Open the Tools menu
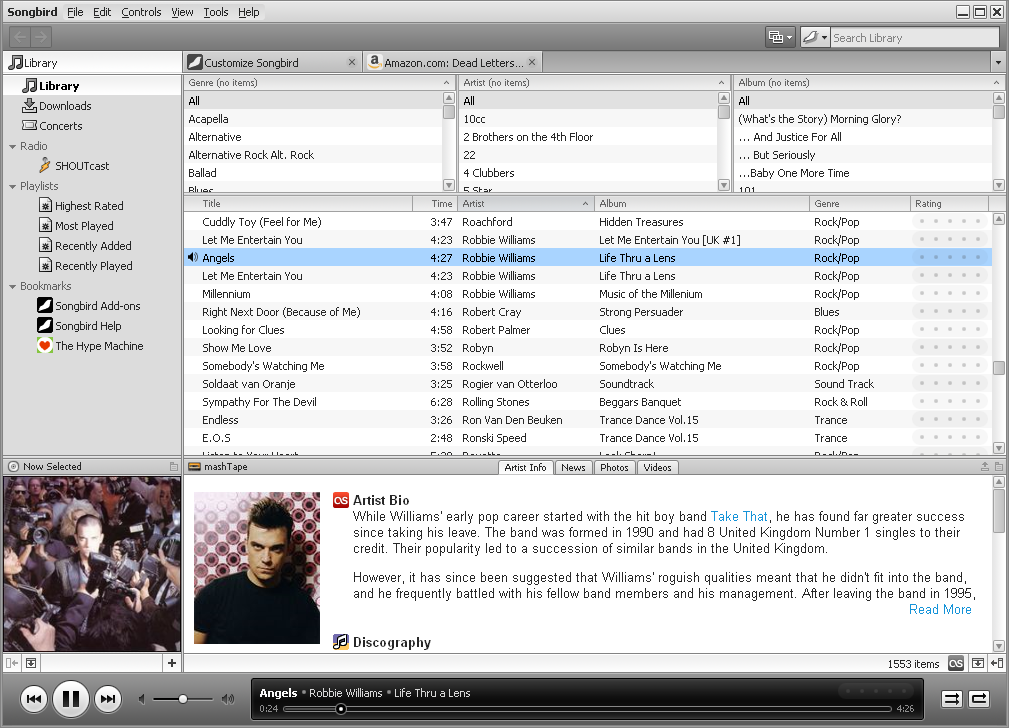 [x=216, y=12]
